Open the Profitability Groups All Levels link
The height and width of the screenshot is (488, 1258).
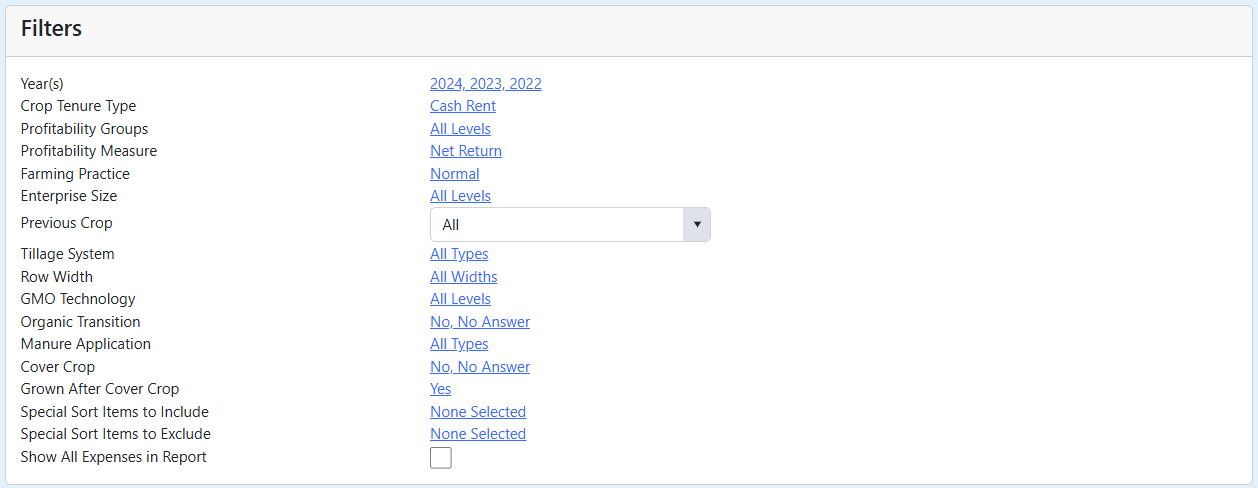coord(460,129)
